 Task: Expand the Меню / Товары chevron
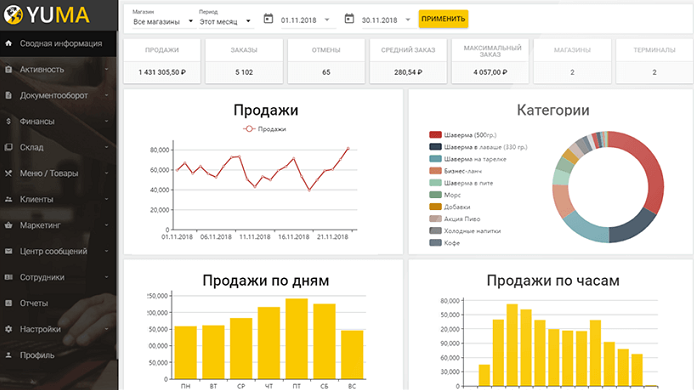(x=107, y=173)
